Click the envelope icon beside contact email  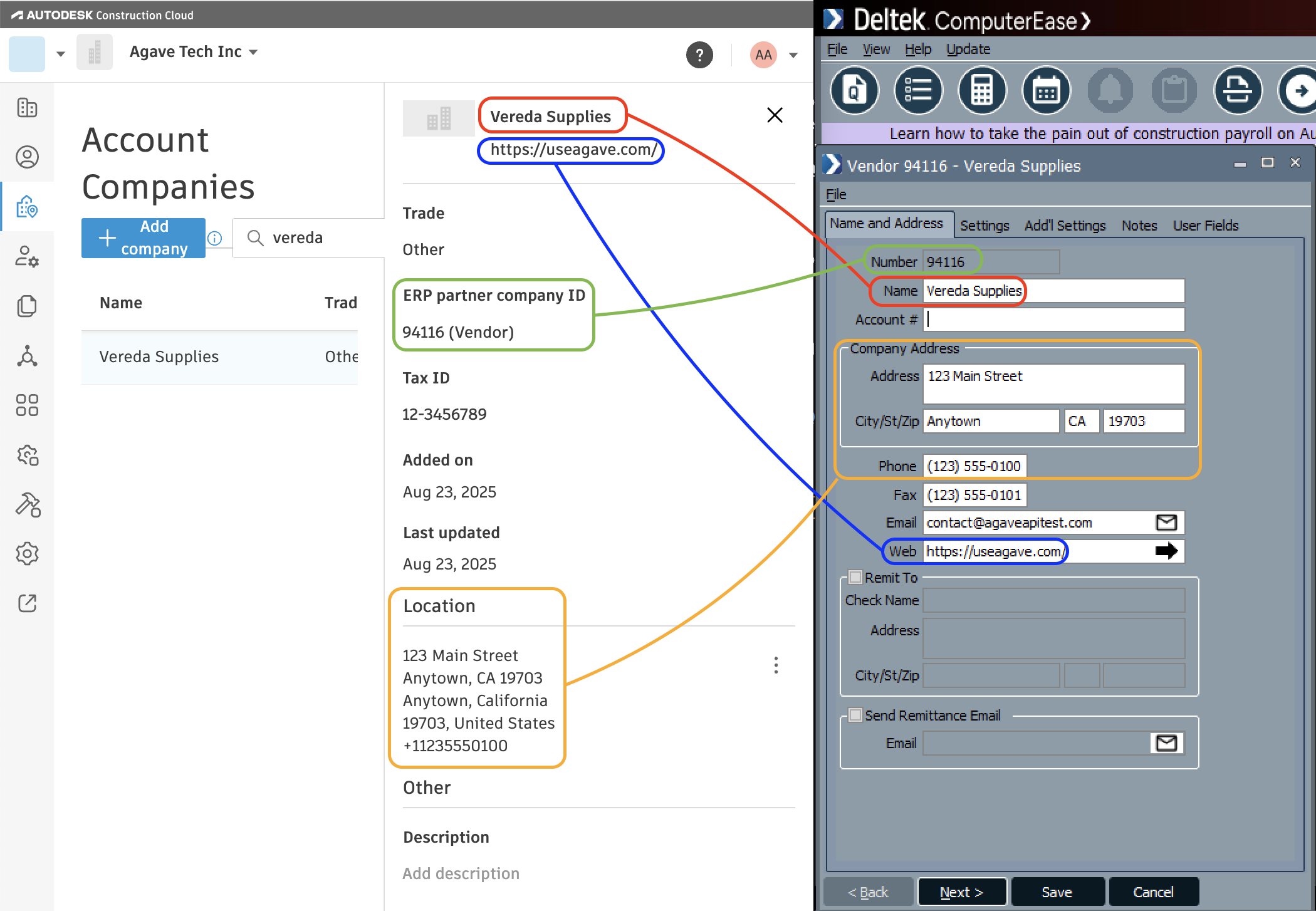1166,523
